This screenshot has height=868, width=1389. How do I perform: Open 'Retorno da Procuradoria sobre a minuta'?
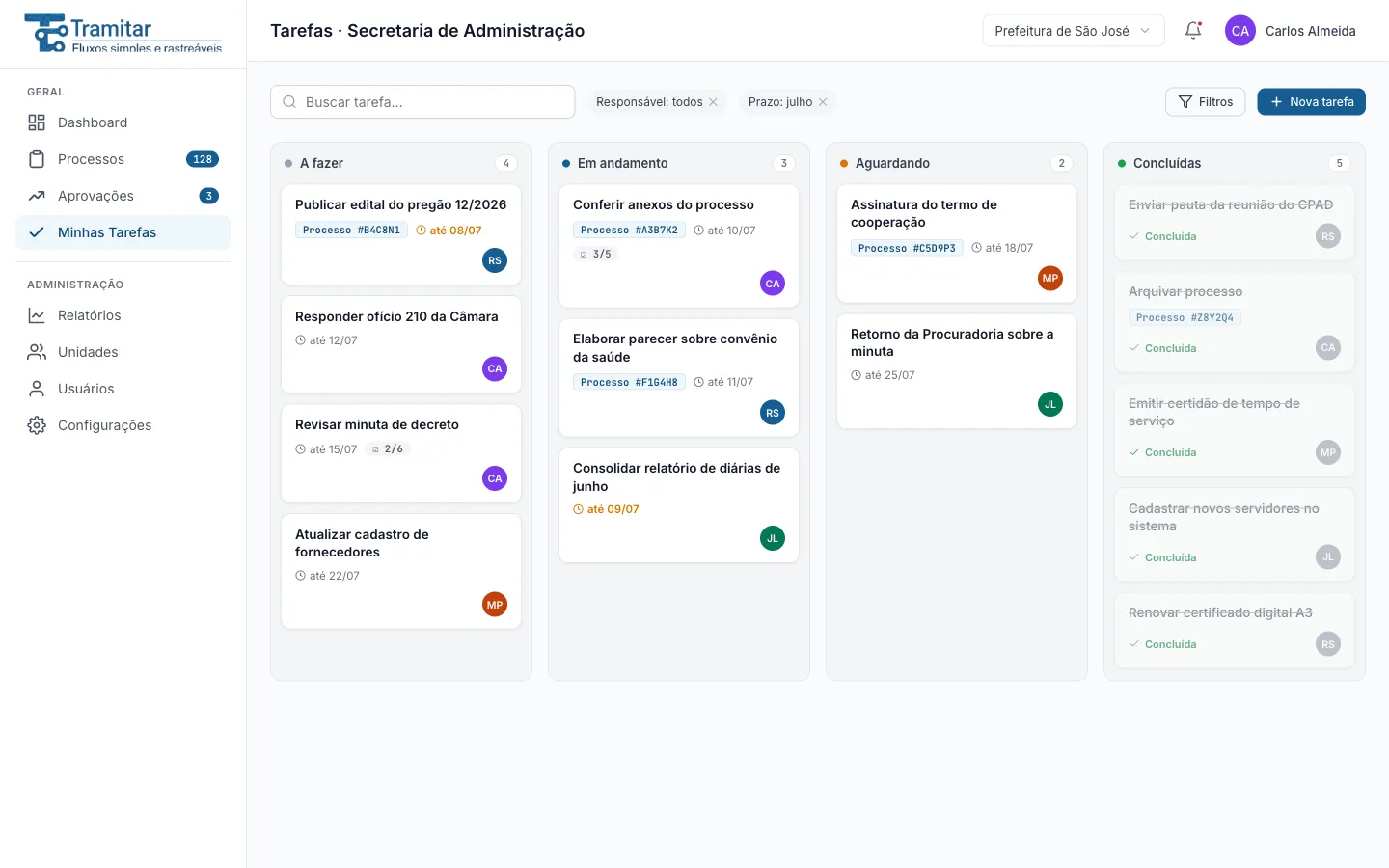tap(957, 371)
